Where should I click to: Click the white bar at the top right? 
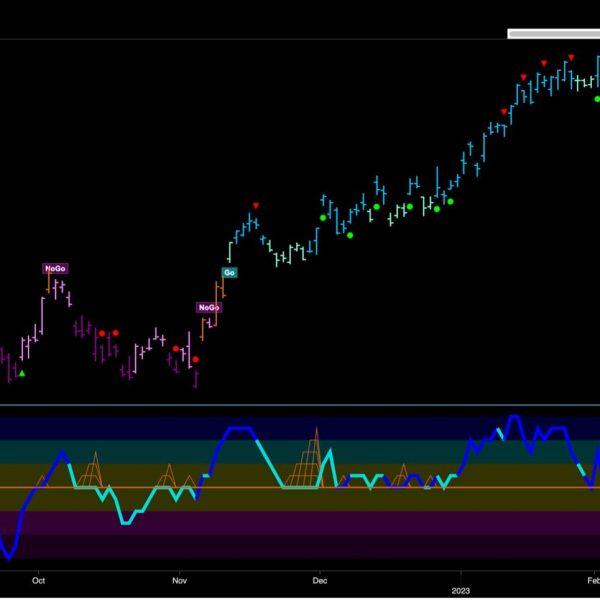(553, 33)
